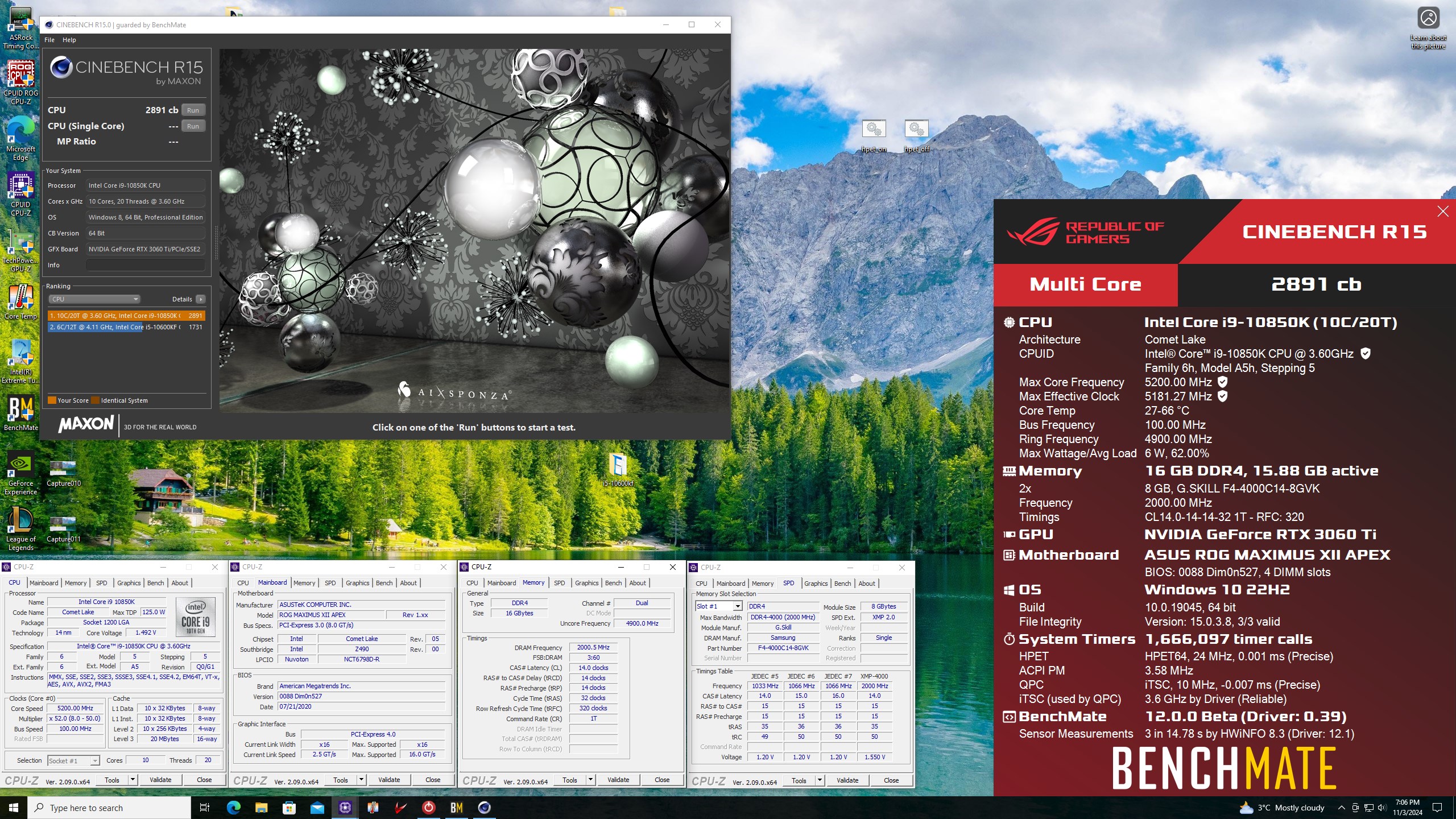Open Windows Start menu
This screenshot has width=1456, height=819.
coord(14,808)
